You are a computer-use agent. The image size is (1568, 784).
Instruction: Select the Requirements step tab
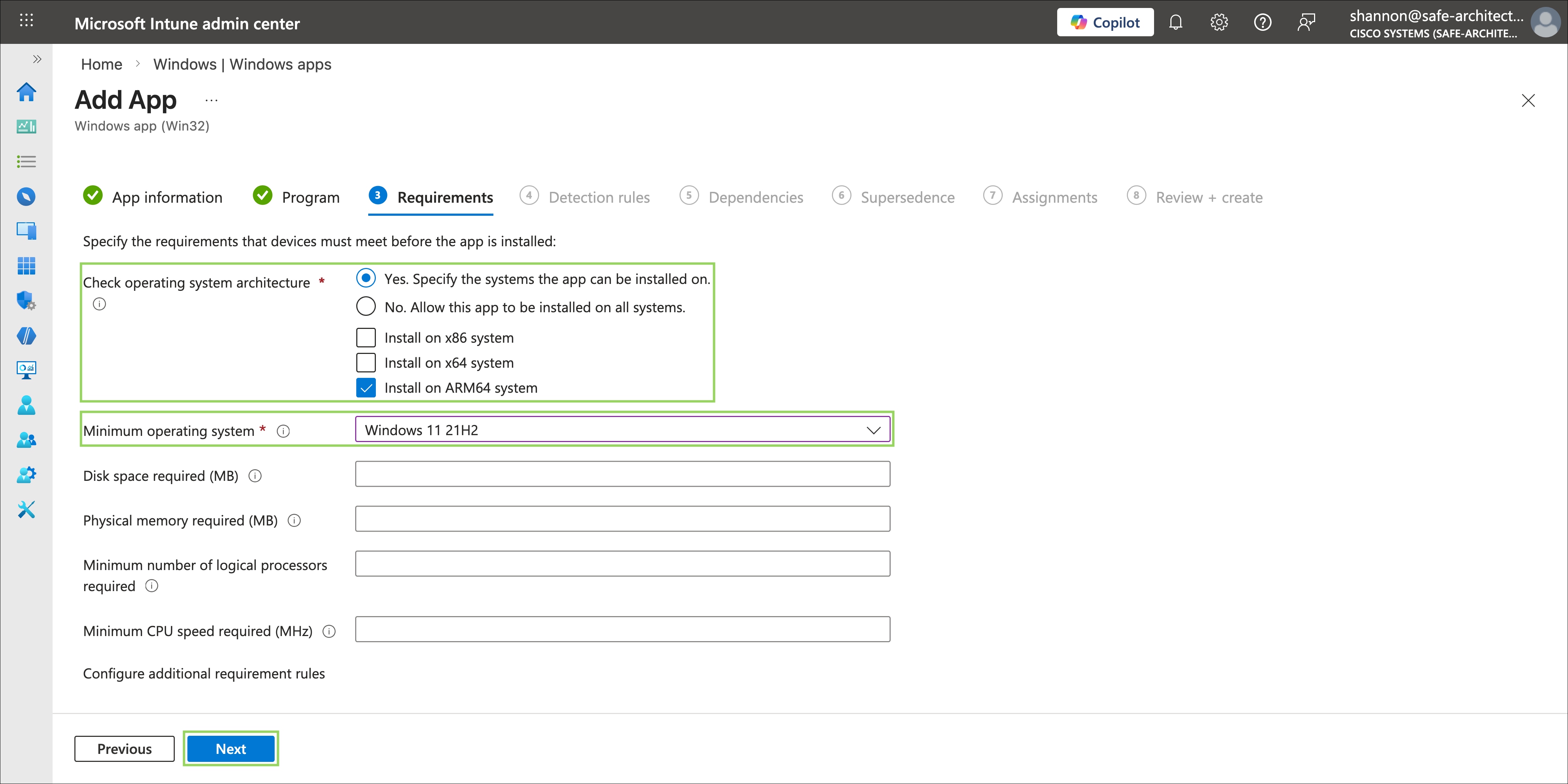(x=430, y=197)
